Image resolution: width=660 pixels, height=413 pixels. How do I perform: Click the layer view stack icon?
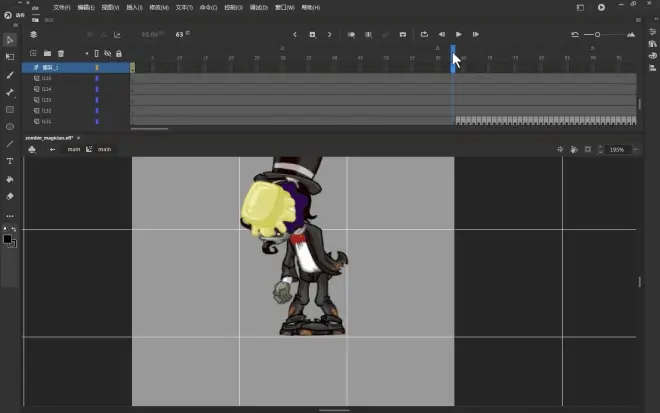(x=33, y=35)
